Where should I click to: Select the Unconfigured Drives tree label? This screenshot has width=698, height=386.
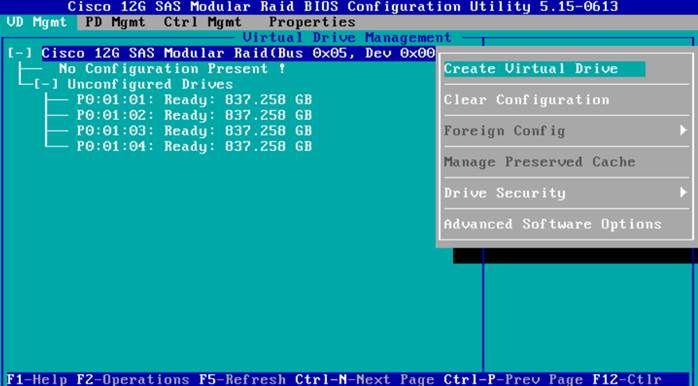click(150, 85)
